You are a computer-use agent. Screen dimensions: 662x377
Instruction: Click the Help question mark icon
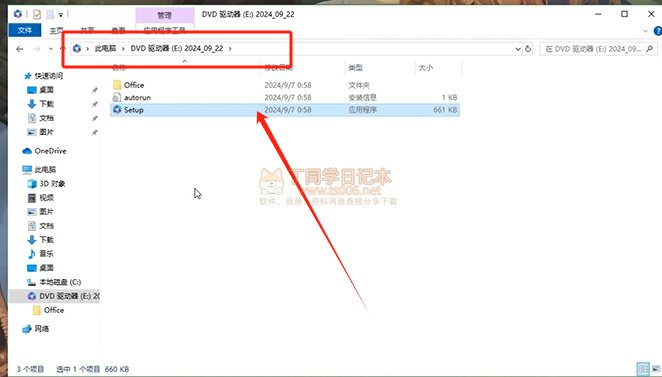point(657,31)
